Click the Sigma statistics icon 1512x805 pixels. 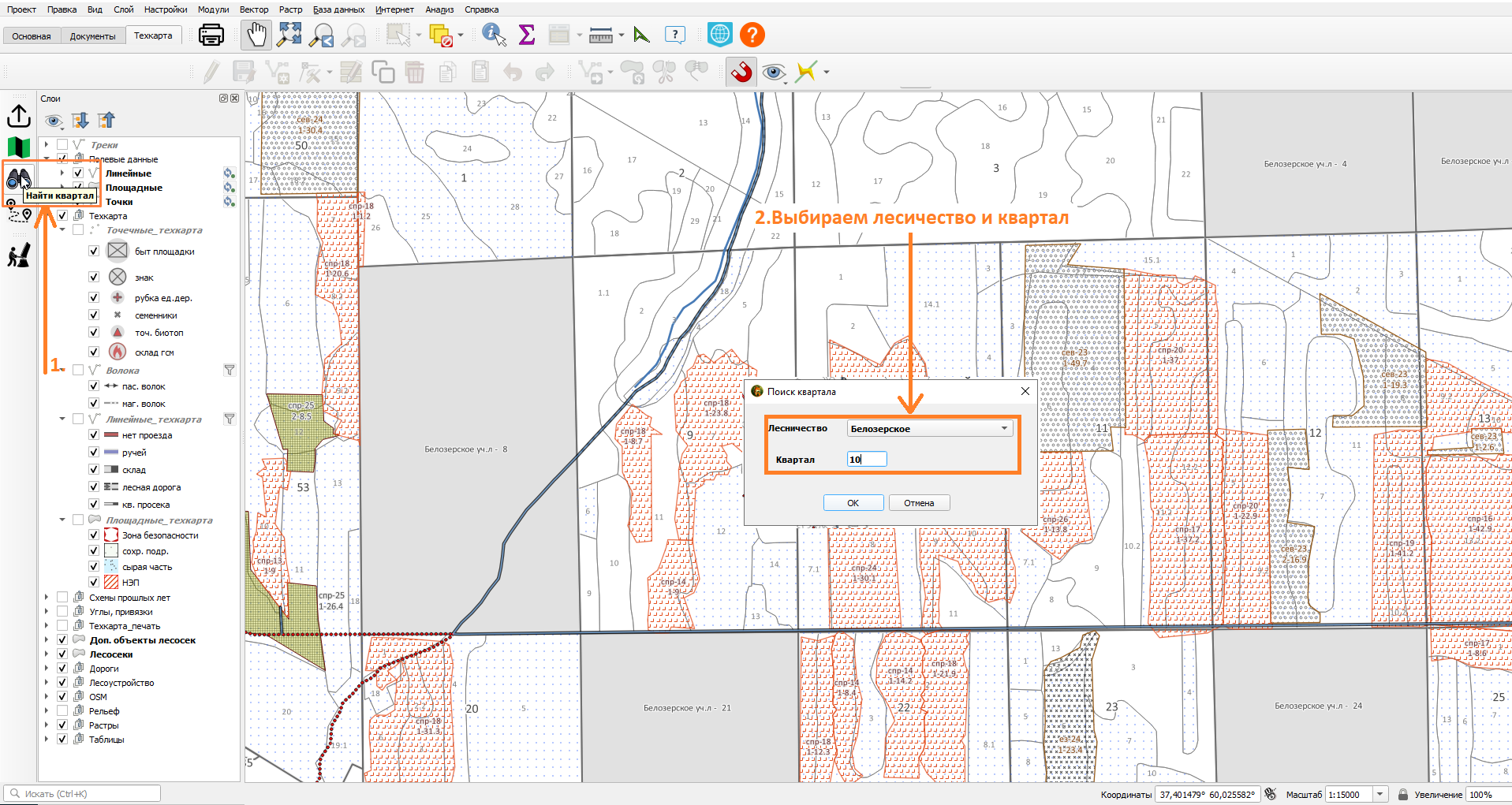click(x=527, y=35)
